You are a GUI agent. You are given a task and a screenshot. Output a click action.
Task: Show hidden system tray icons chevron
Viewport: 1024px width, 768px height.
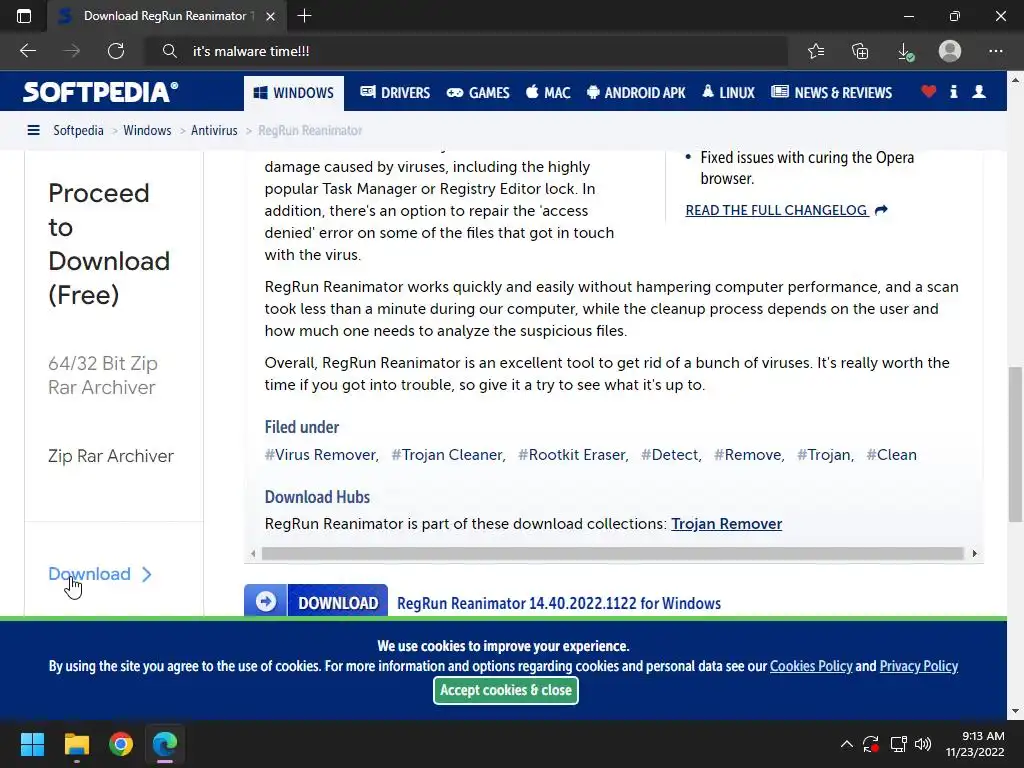click(x=846, y=744)
